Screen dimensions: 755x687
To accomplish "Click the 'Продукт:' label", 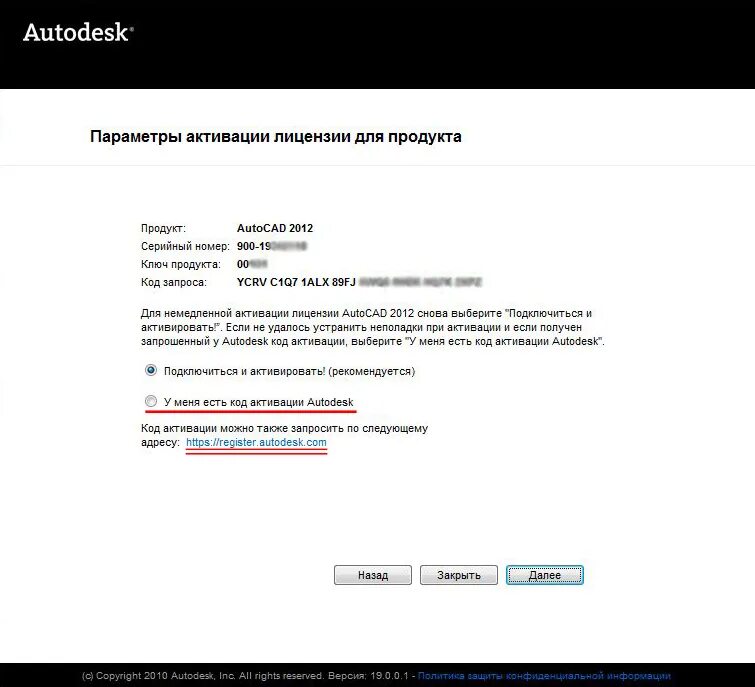I will click(163, 228).
